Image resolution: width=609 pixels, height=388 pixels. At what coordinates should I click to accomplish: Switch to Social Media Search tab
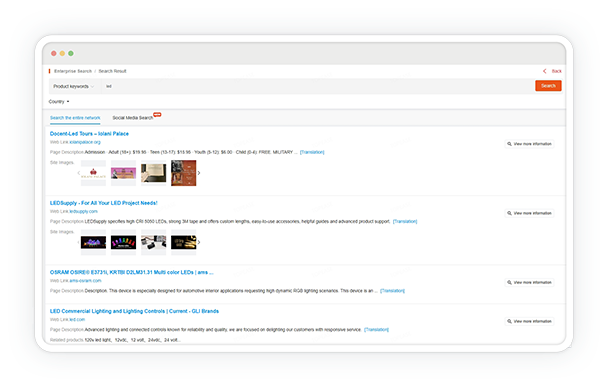[x=132, y=118]
